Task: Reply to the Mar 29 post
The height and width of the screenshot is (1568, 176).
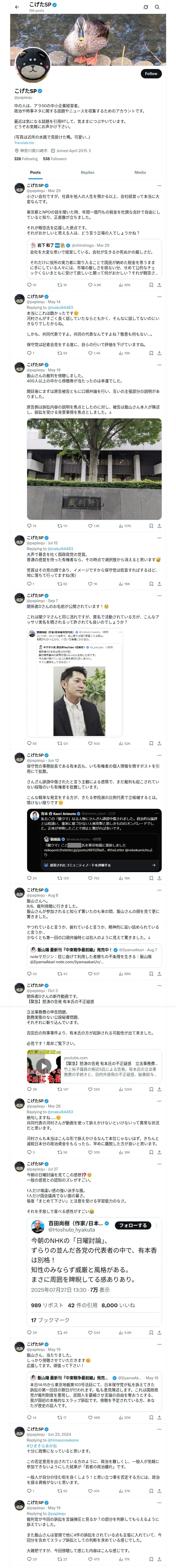Action: coord(29,285)
